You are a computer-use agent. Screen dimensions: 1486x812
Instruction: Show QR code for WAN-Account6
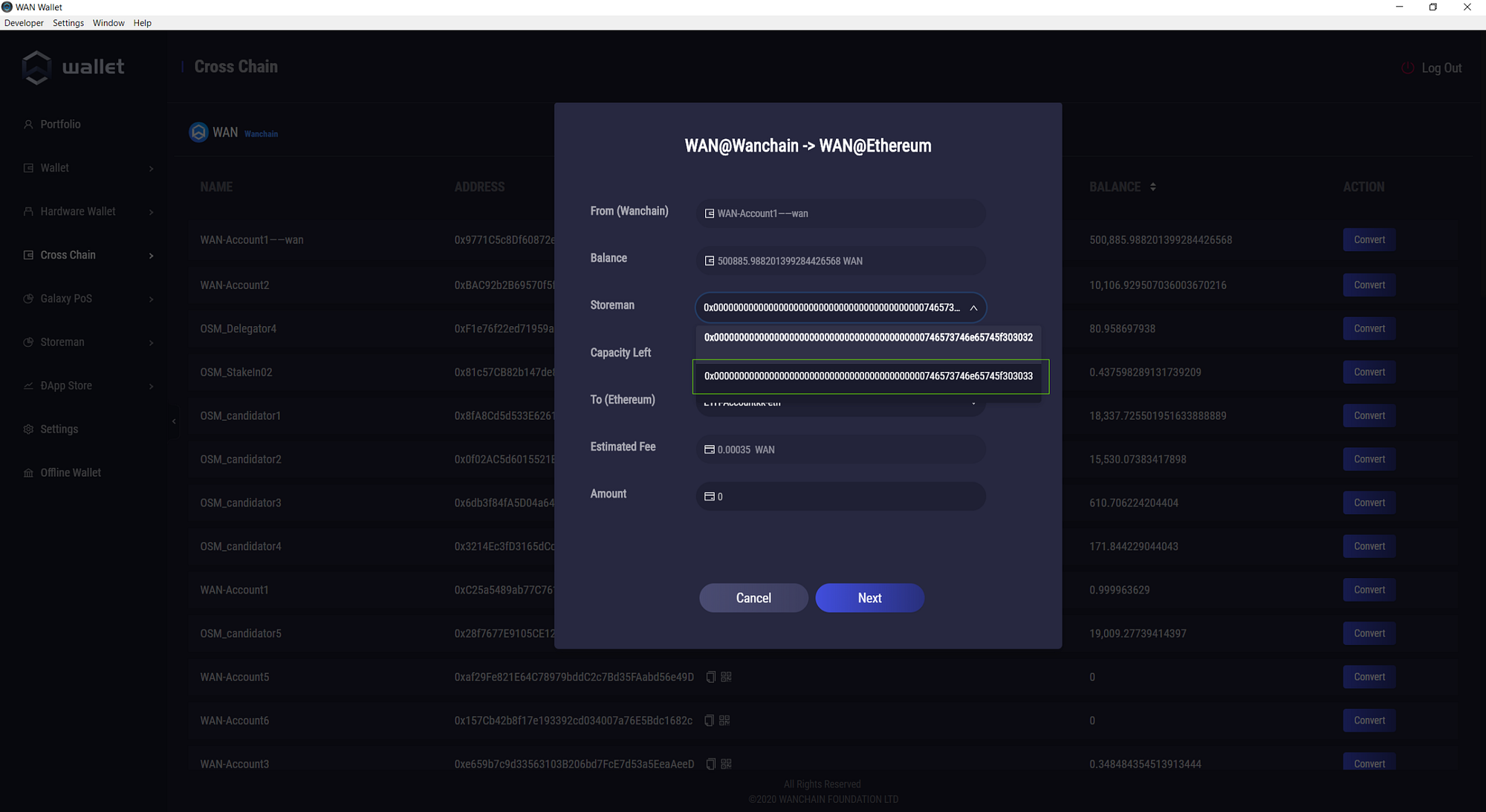coord(724,721)
